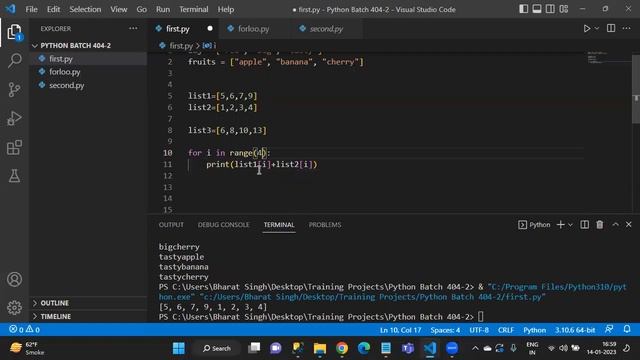Open the Run menu
The image size is (640, 360).
(x=162, y=9)
